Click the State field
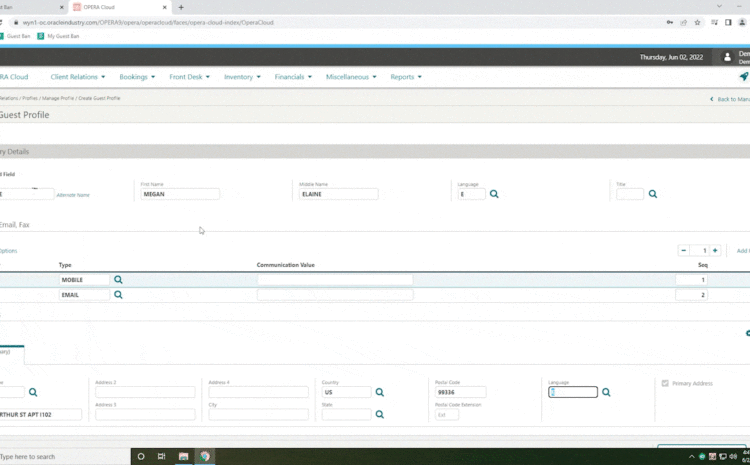Screen dimensions: 750x465 click(x=346, y=414)
